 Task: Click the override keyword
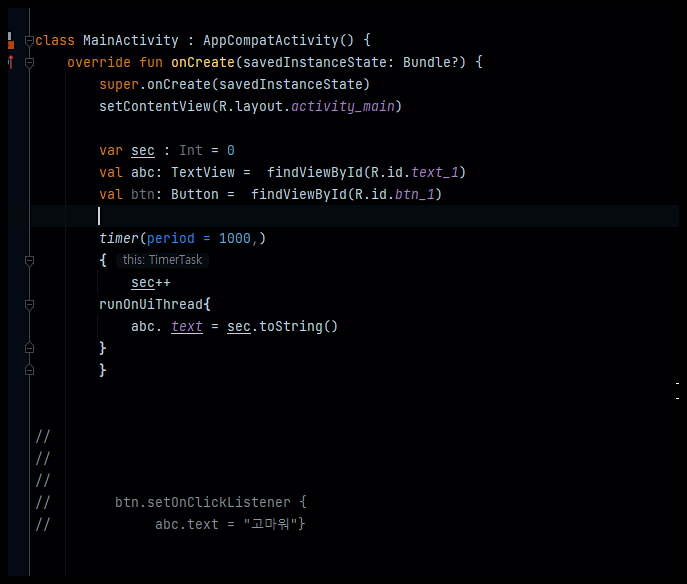tap(99, 62)
